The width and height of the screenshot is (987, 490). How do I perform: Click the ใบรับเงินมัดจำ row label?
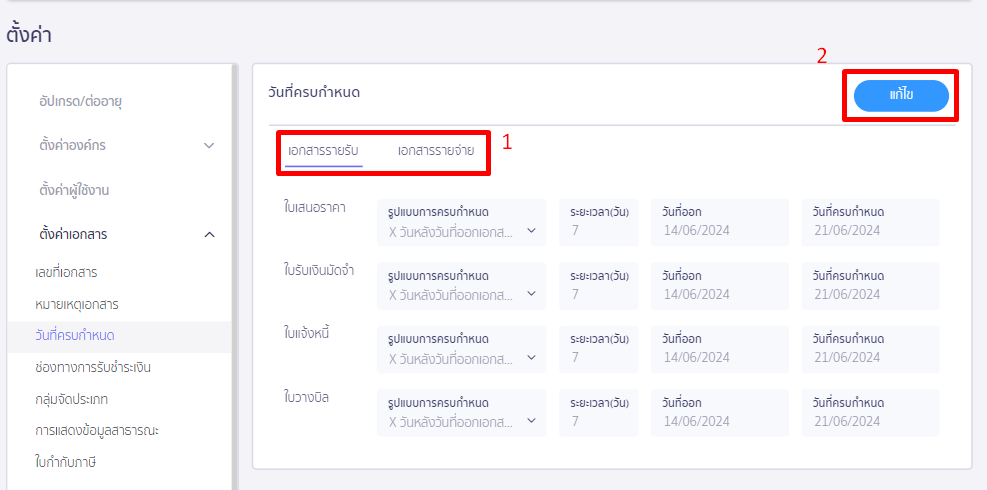(319, 271)
